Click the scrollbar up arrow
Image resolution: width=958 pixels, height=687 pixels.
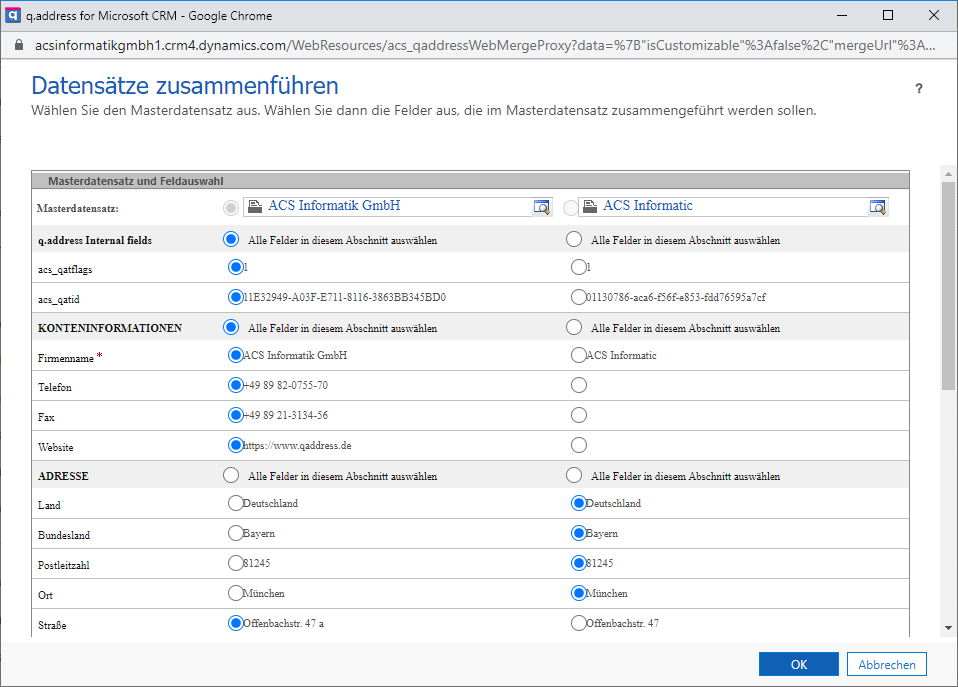948,173
